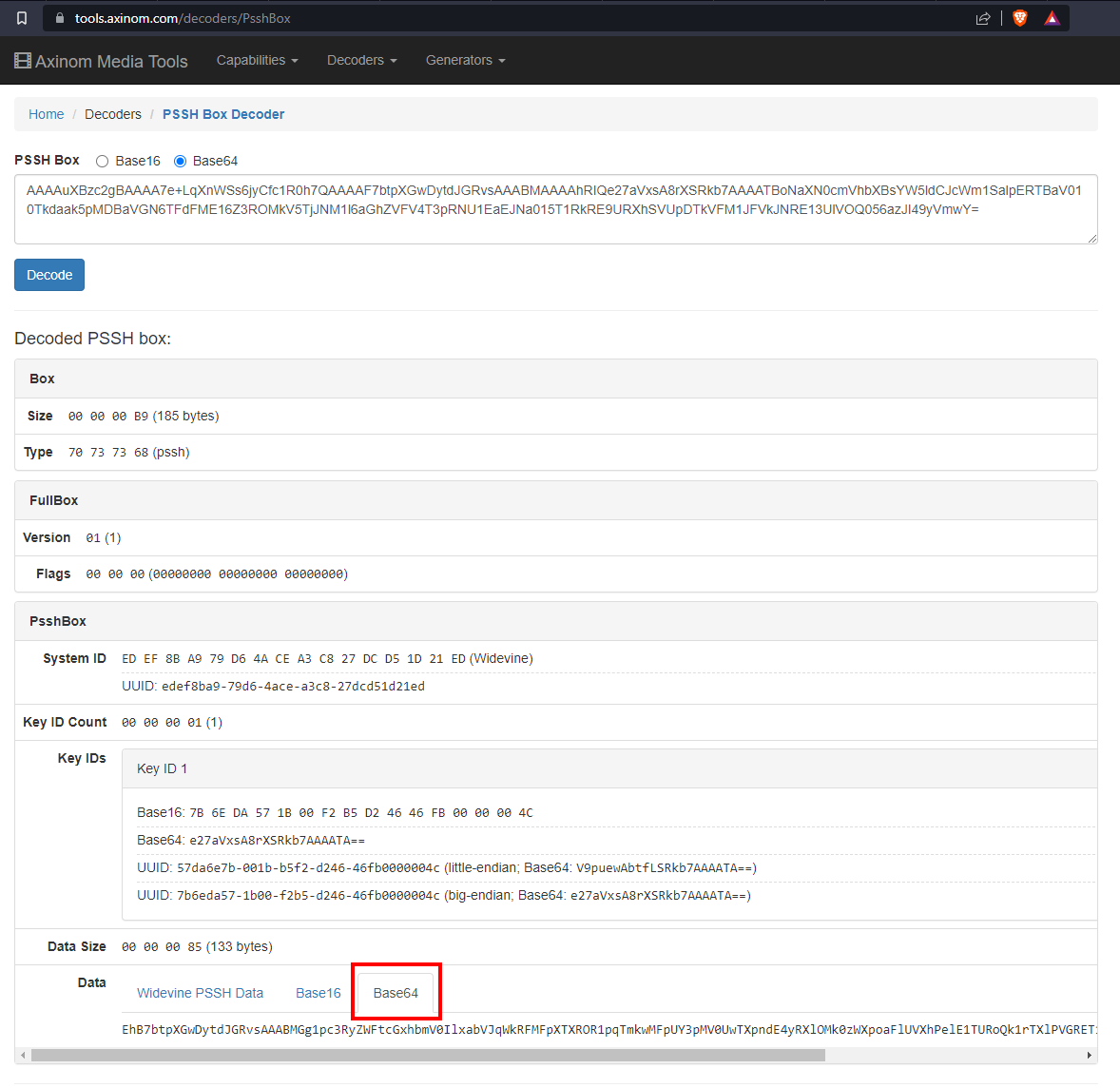
Task: Open Brave Shields lion icon
Action: [x=1020, y=19]
